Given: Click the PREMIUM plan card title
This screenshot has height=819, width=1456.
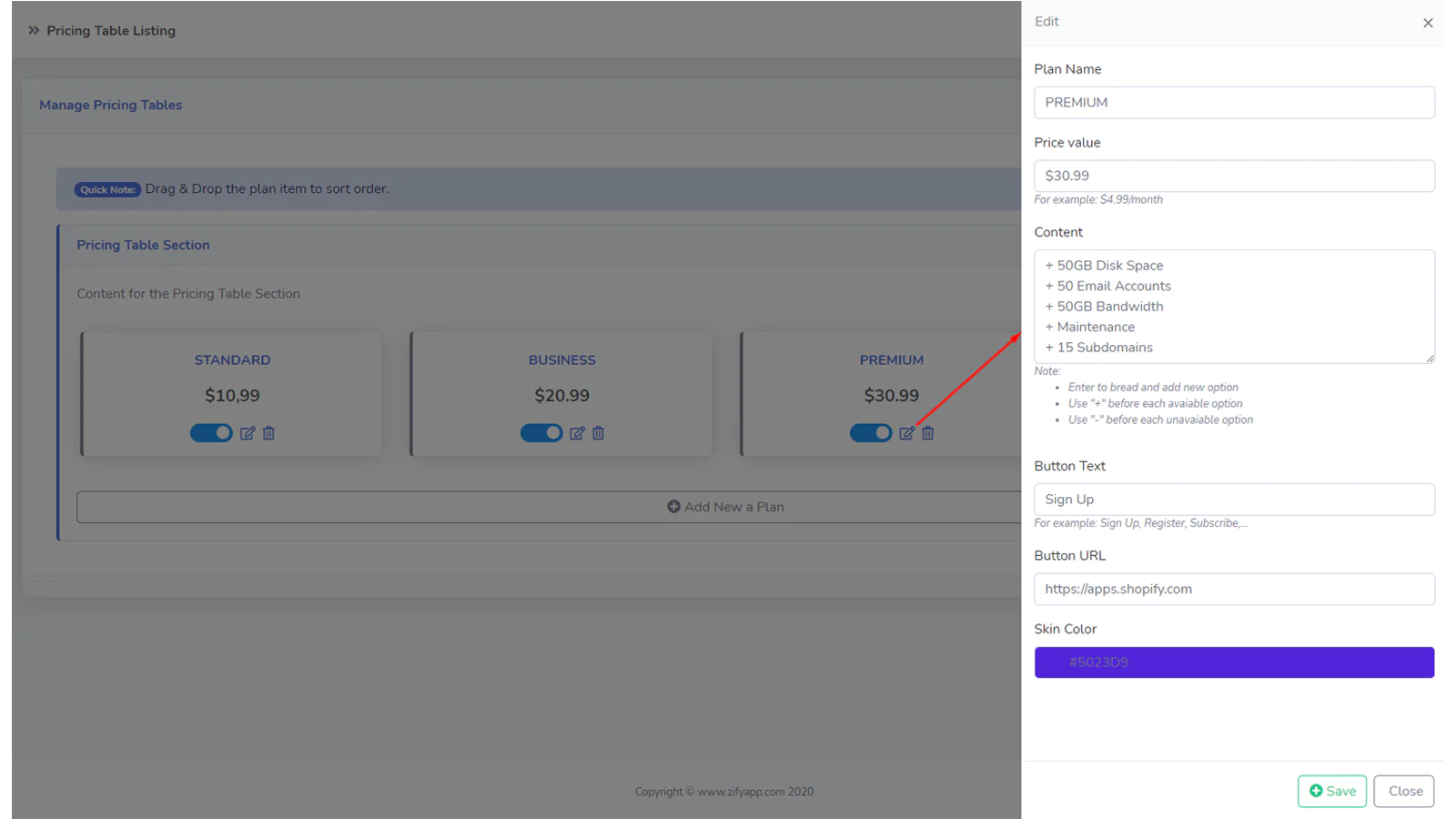Looking at the screenshot, I should [x=892, y=360].
